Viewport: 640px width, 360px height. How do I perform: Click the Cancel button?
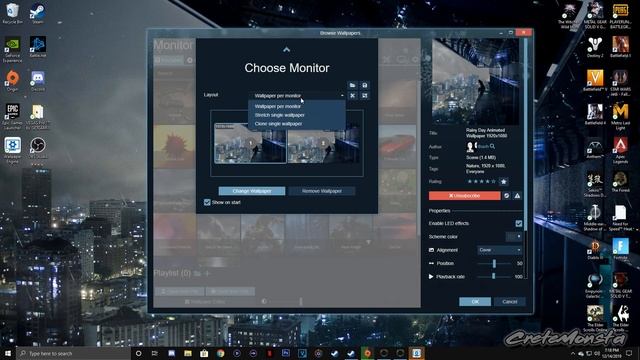point(510,302)
